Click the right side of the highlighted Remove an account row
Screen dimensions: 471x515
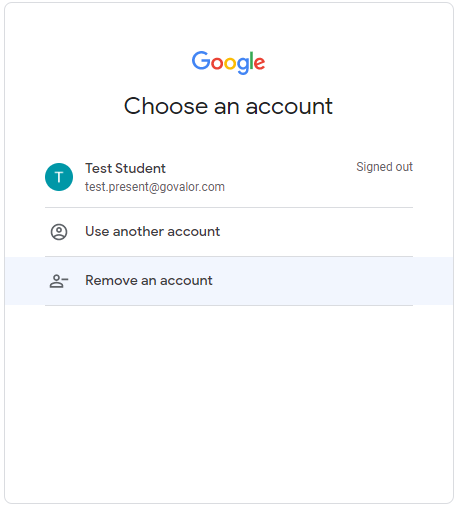(367, 281)
